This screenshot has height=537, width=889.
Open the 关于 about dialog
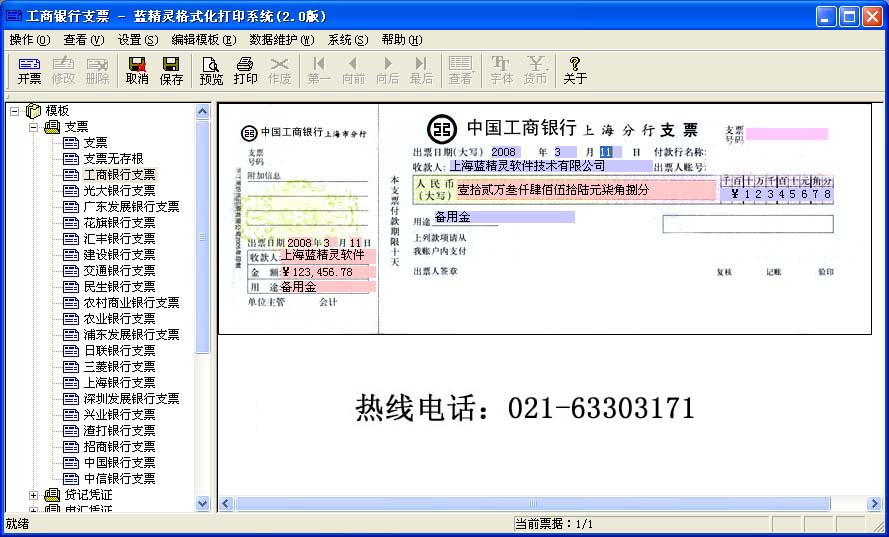574,70
